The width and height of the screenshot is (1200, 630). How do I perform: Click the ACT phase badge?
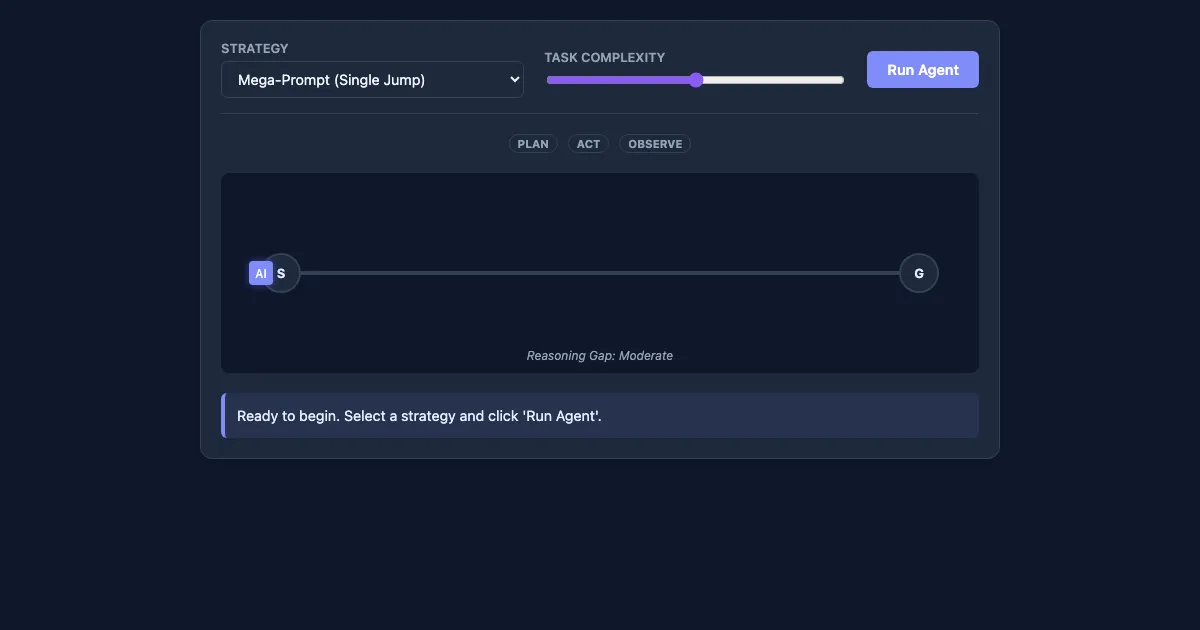pyautogui.click(x=589, y=144)
